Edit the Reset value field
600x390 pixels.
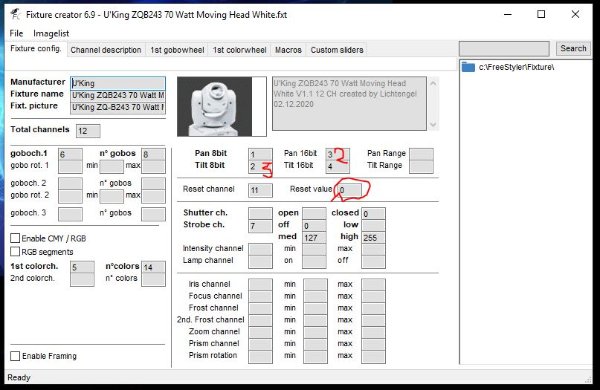348,190
